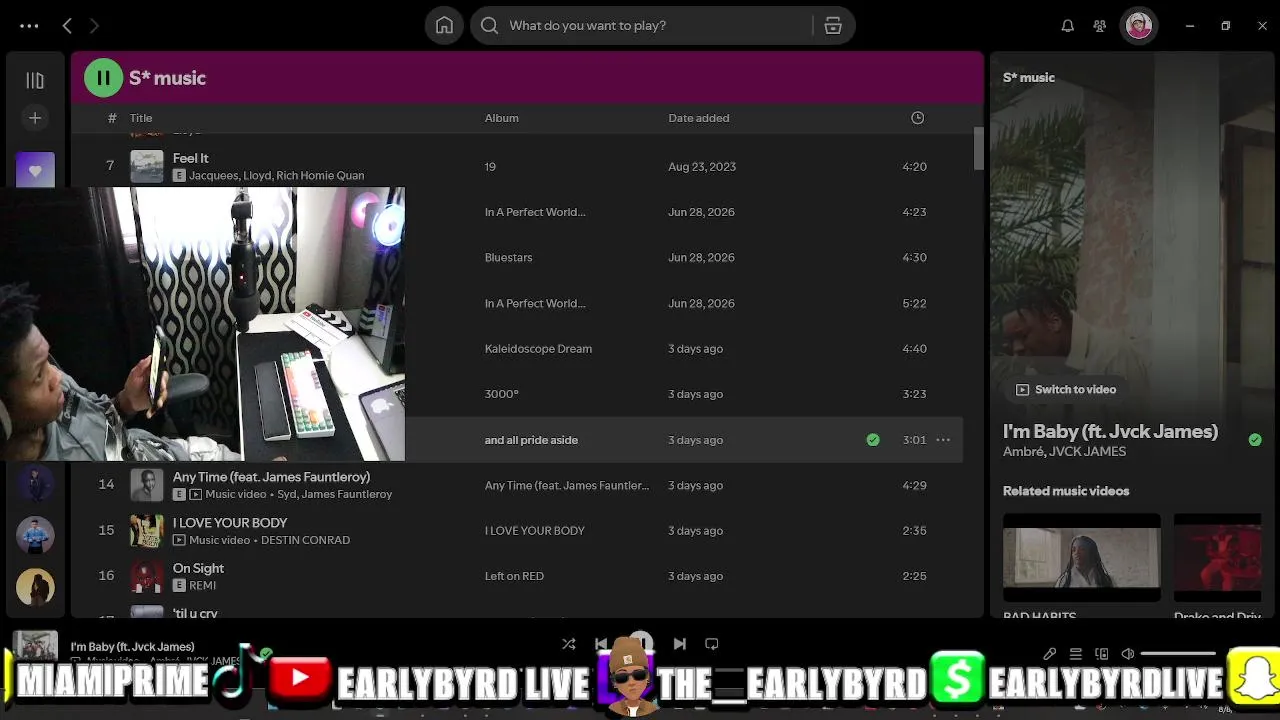This screenshot has height=720, width=1280.
Task: Open I'm Baby title in Now Playing panel
Action: (1110, 431)
